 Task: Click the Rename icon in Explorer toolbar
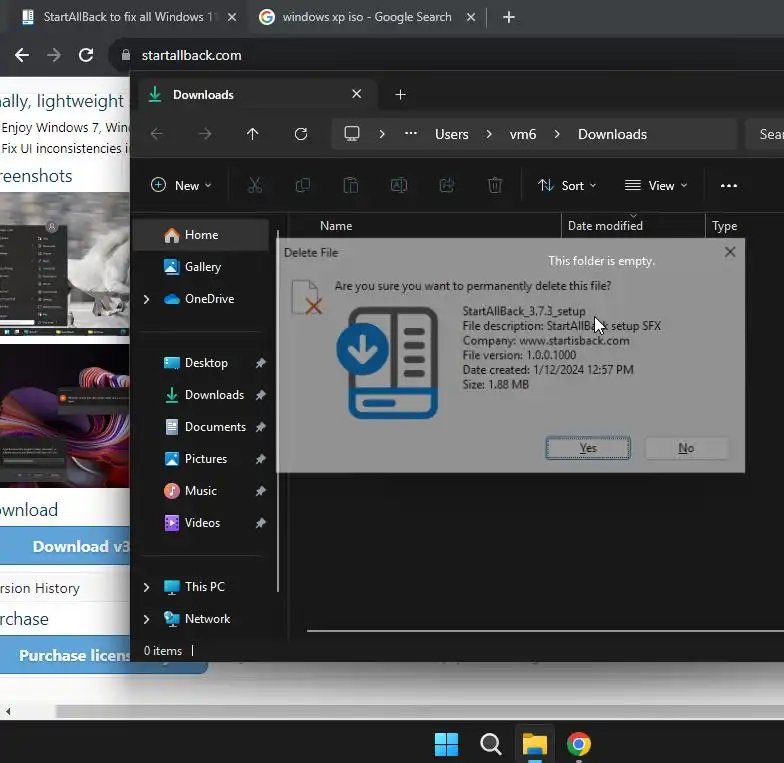pyautogui.click(x=398, y=186)
